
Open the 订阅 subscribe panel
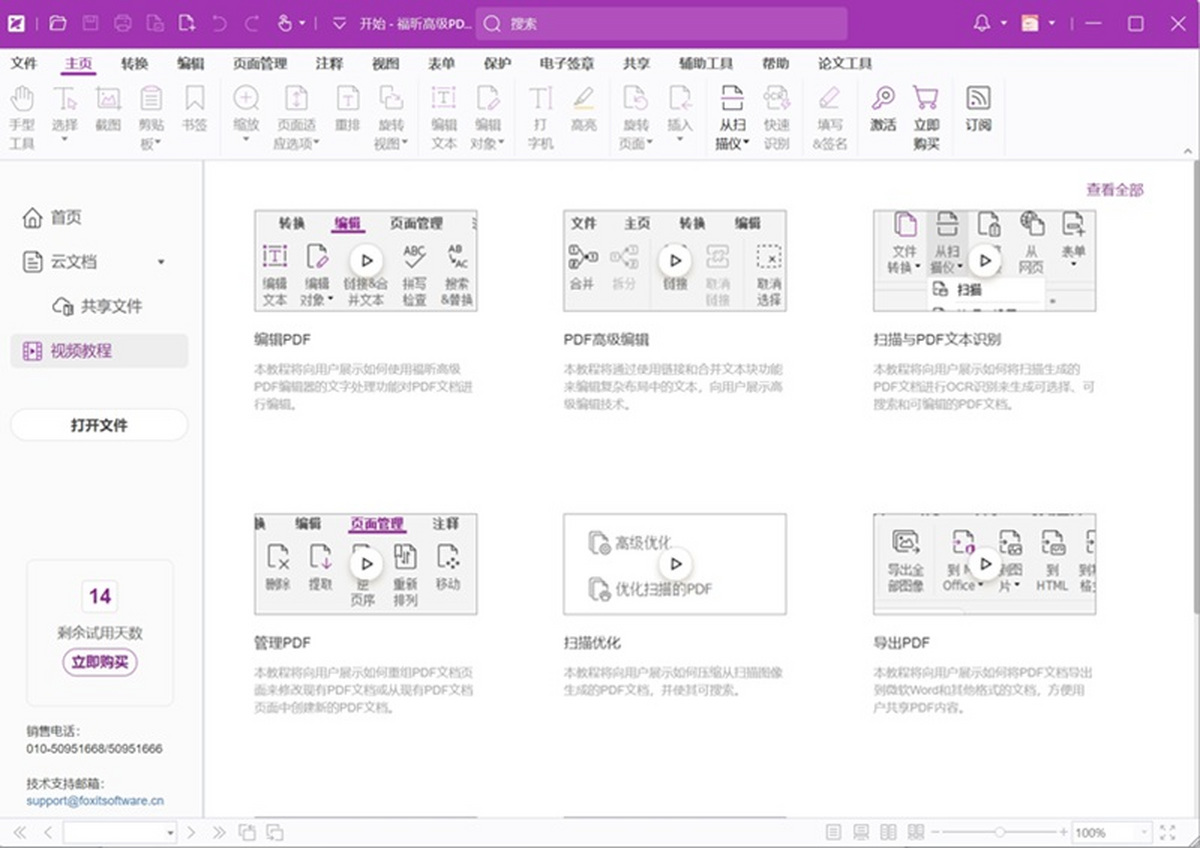click(978, 110)
